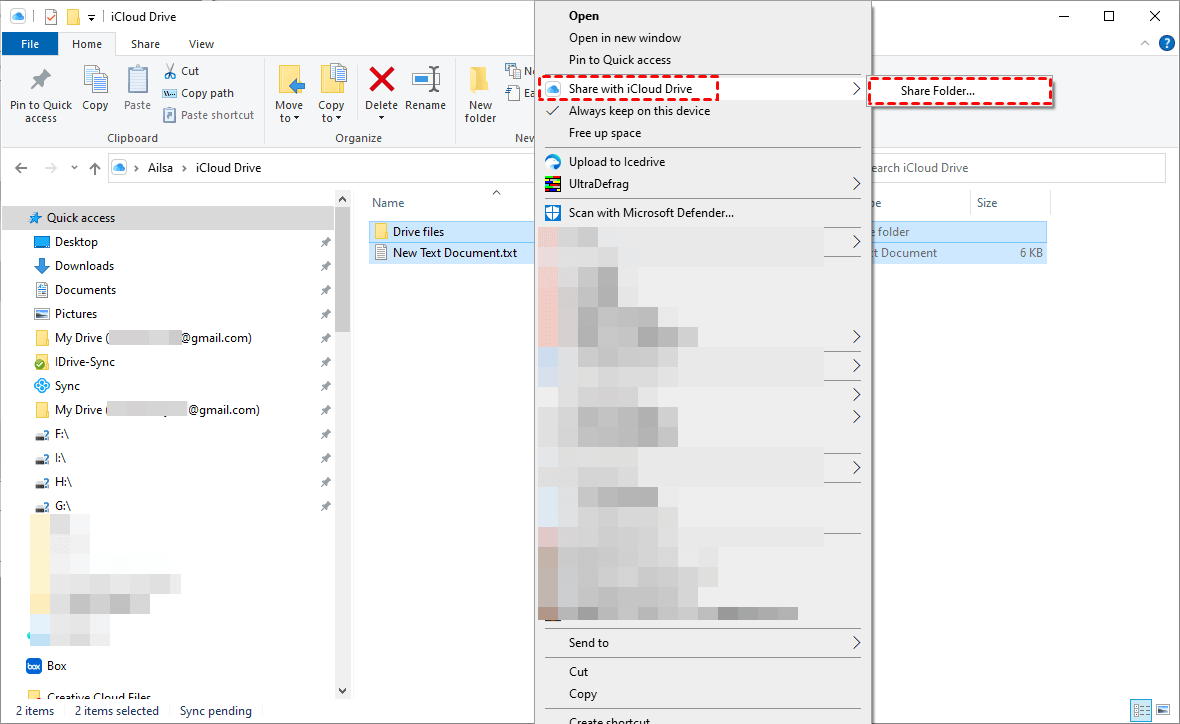Sort by the Size column header
The height and width of the screenshot is (724, 1180).
[987, 203]
